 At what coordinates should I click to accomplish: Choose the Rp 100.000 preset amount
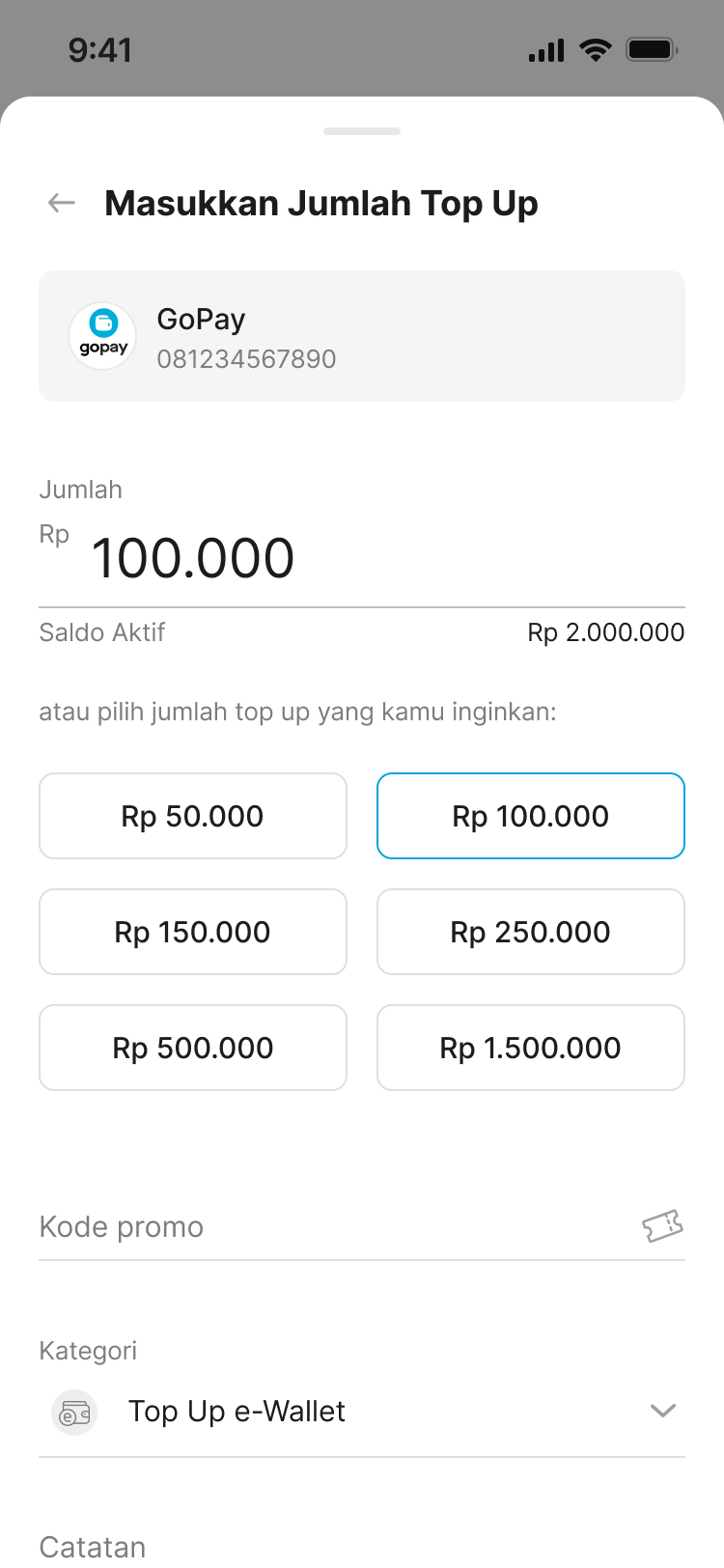point(531,816)
